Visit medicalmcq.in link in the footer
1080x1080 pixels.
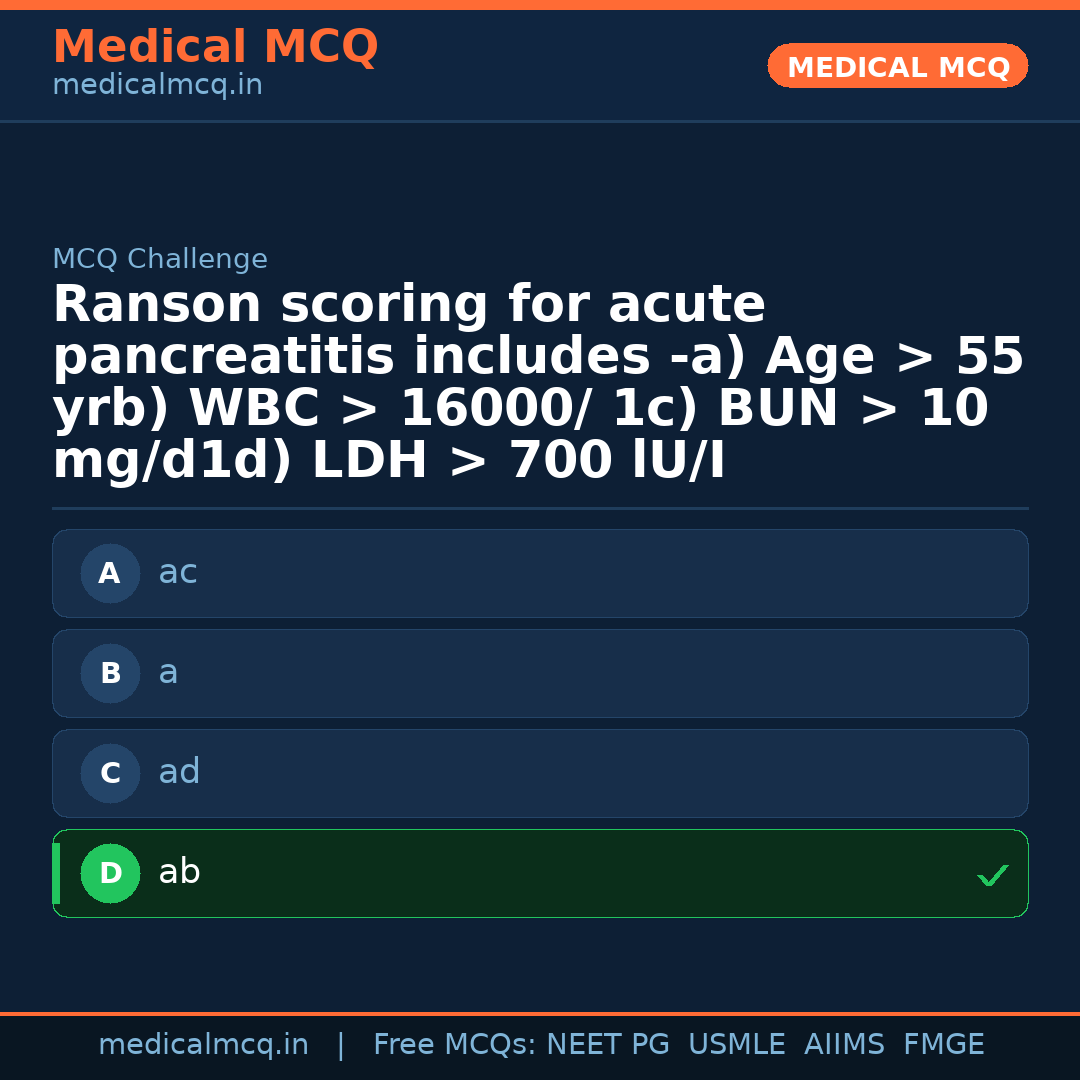(x=204, y=1043)
